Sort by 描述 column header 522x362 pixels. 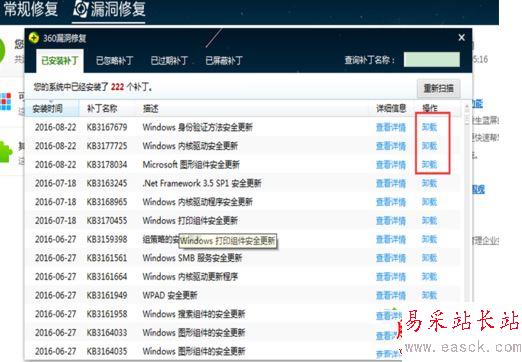coord(150,108)
